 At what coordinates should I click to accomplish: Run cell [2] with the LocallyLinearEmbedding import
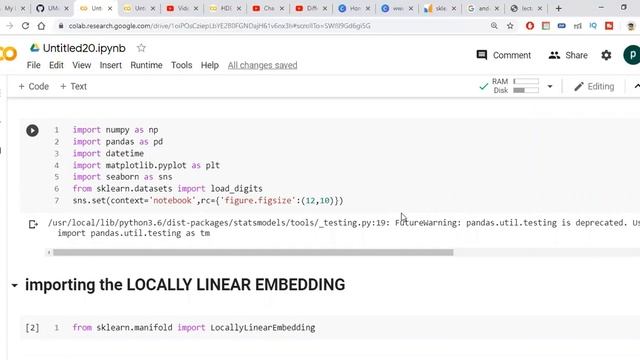click(x=33, y=328)
